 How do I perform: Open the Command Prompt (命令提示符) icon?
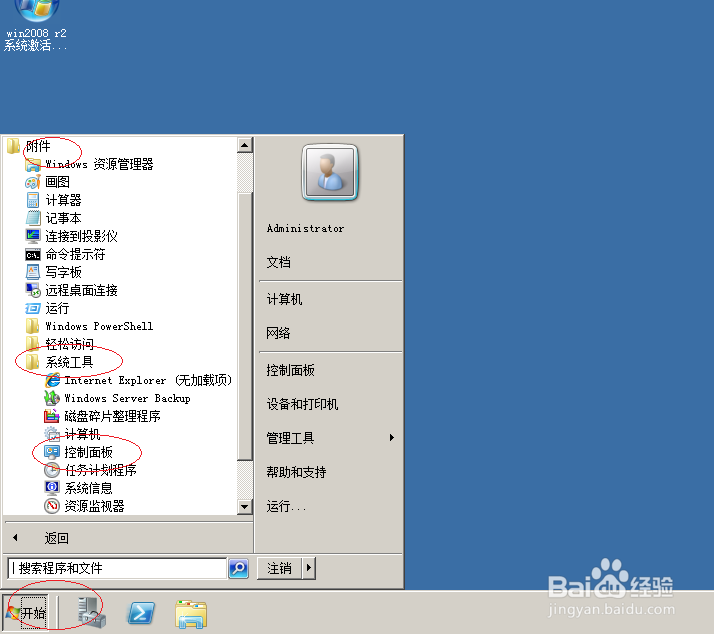(x=33, y=254)
